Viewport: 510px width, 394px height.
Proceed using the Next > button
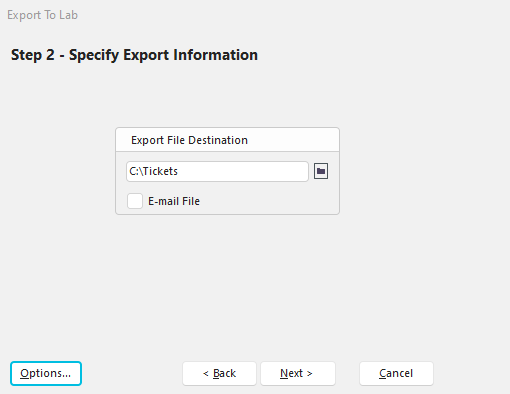click(x=298, y=373)
